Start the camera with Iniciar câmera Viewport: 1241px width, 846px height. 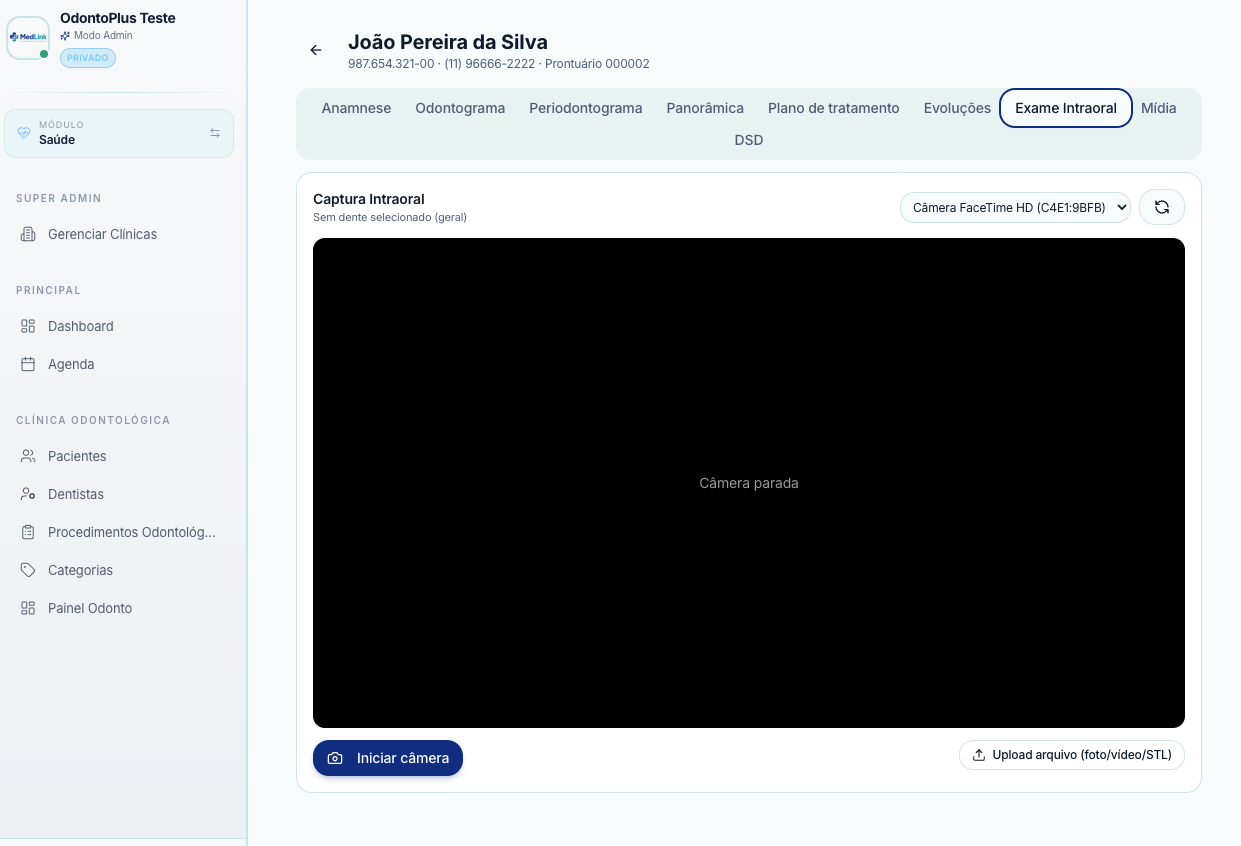[x=388, y=758]
